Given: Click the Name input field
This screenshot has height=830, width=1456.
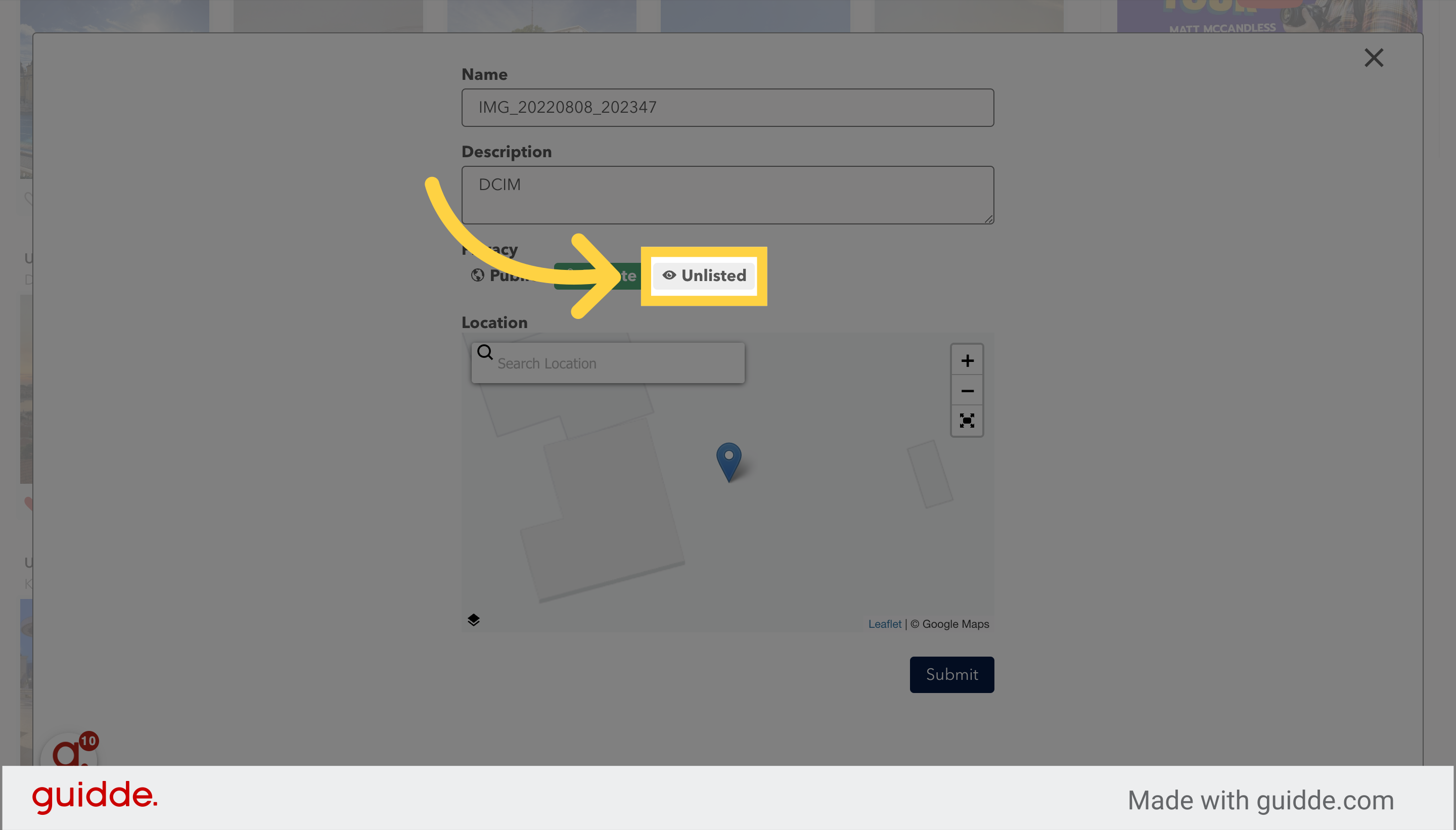Looking at the screenshot, I should [x=728, y=107].
